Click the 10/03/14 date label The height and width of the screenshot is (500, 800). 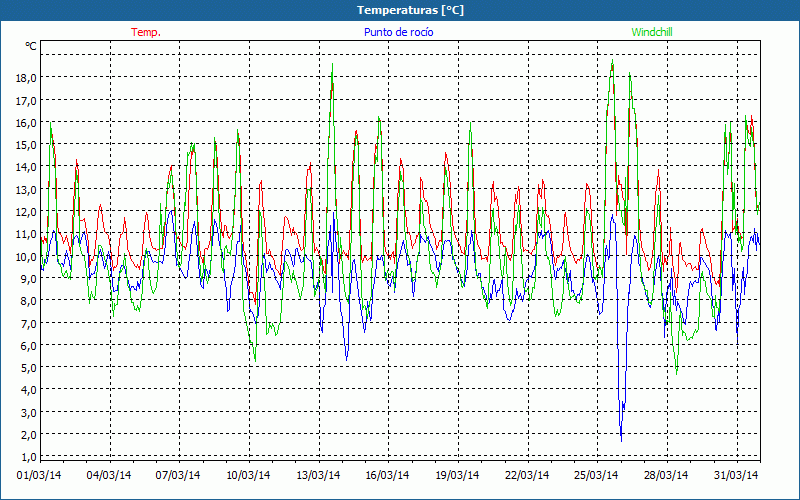(x=248, y=475)
